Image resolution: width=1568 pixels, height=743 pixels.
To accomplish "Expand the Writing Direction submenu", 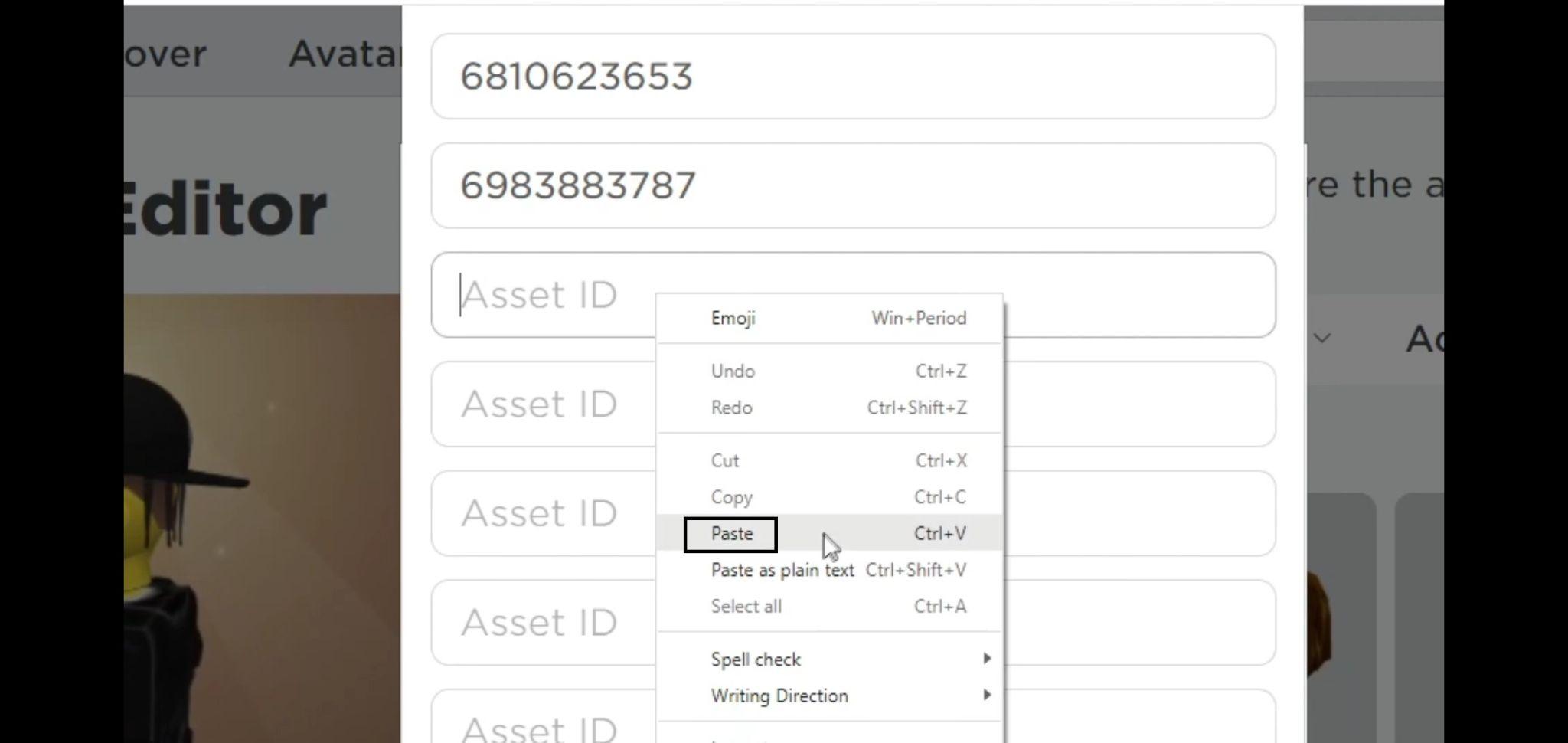I will (830, 696).
